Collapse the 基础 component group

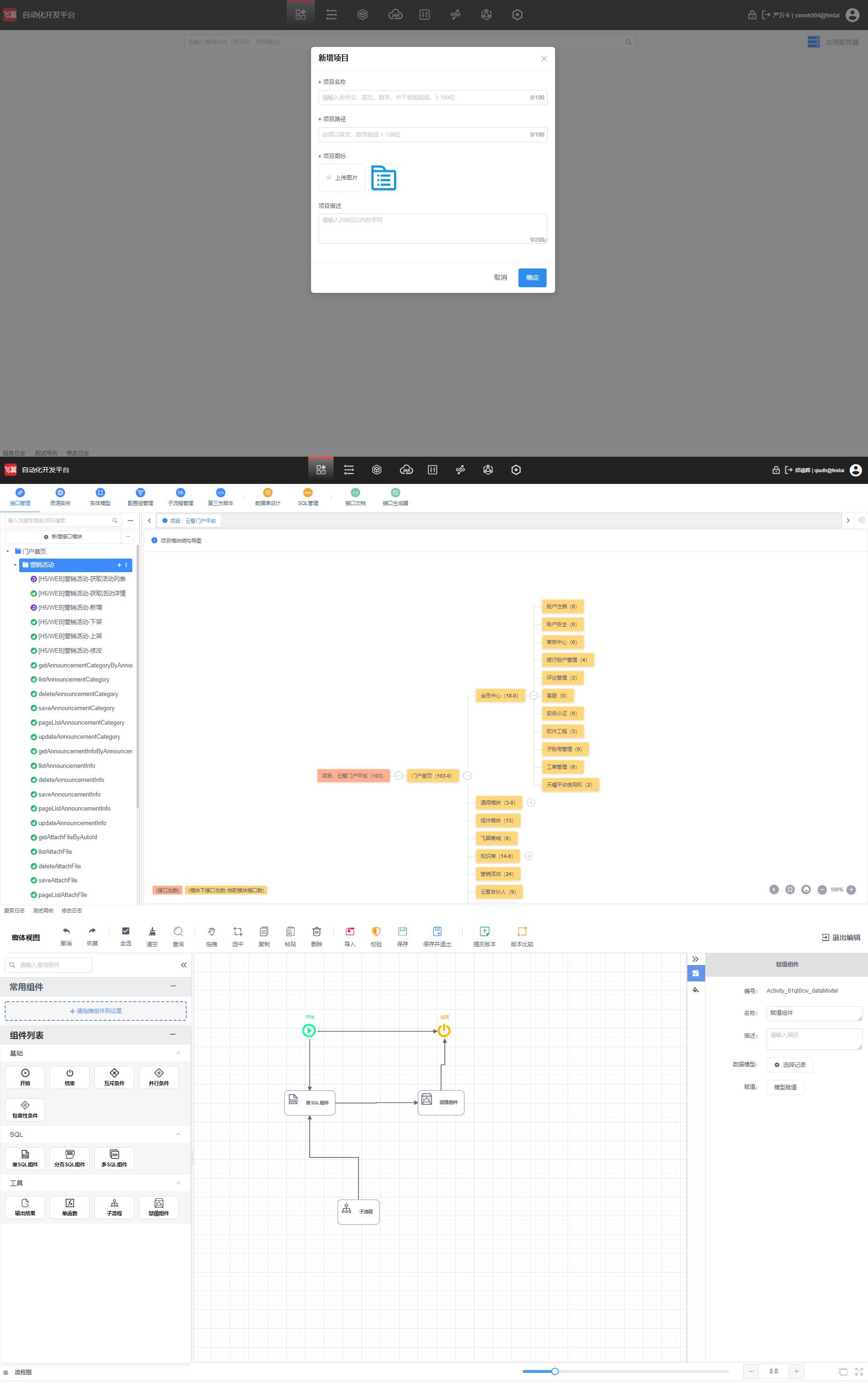(178, 1053)
